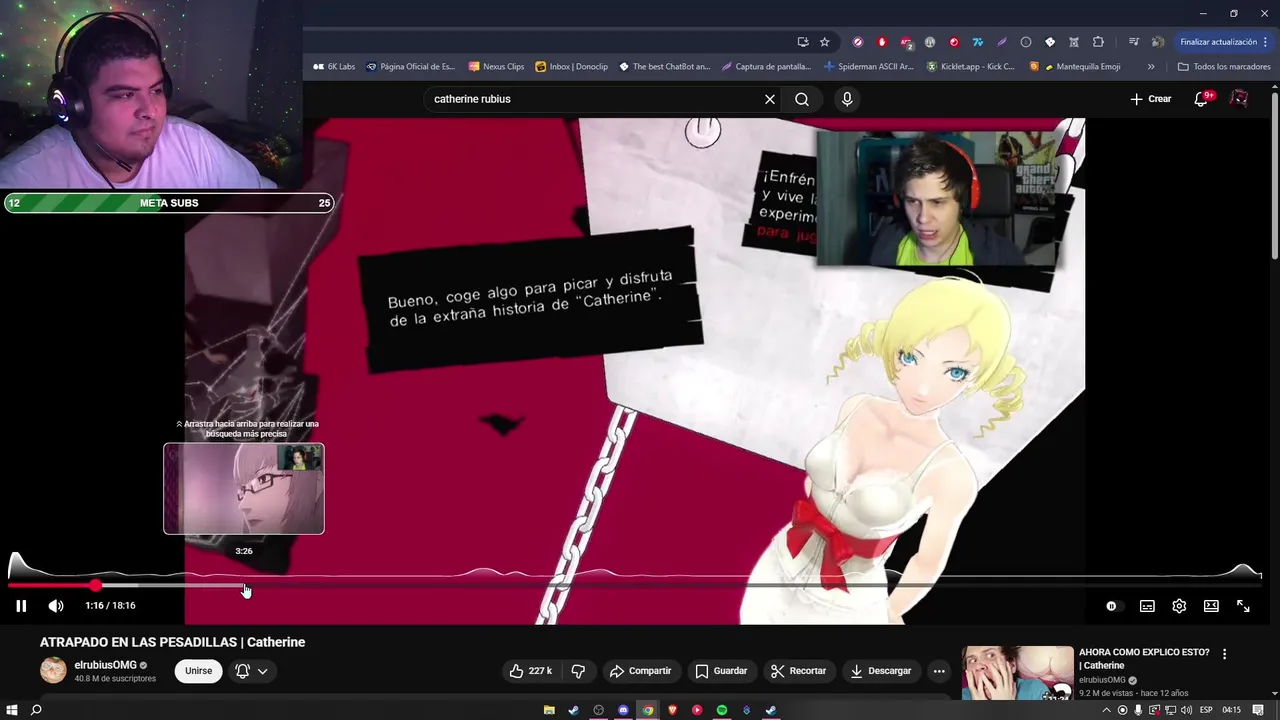Click the Unirse join button
The image size is (1280, 720).
pyautogui.click(x=198, y=671)
